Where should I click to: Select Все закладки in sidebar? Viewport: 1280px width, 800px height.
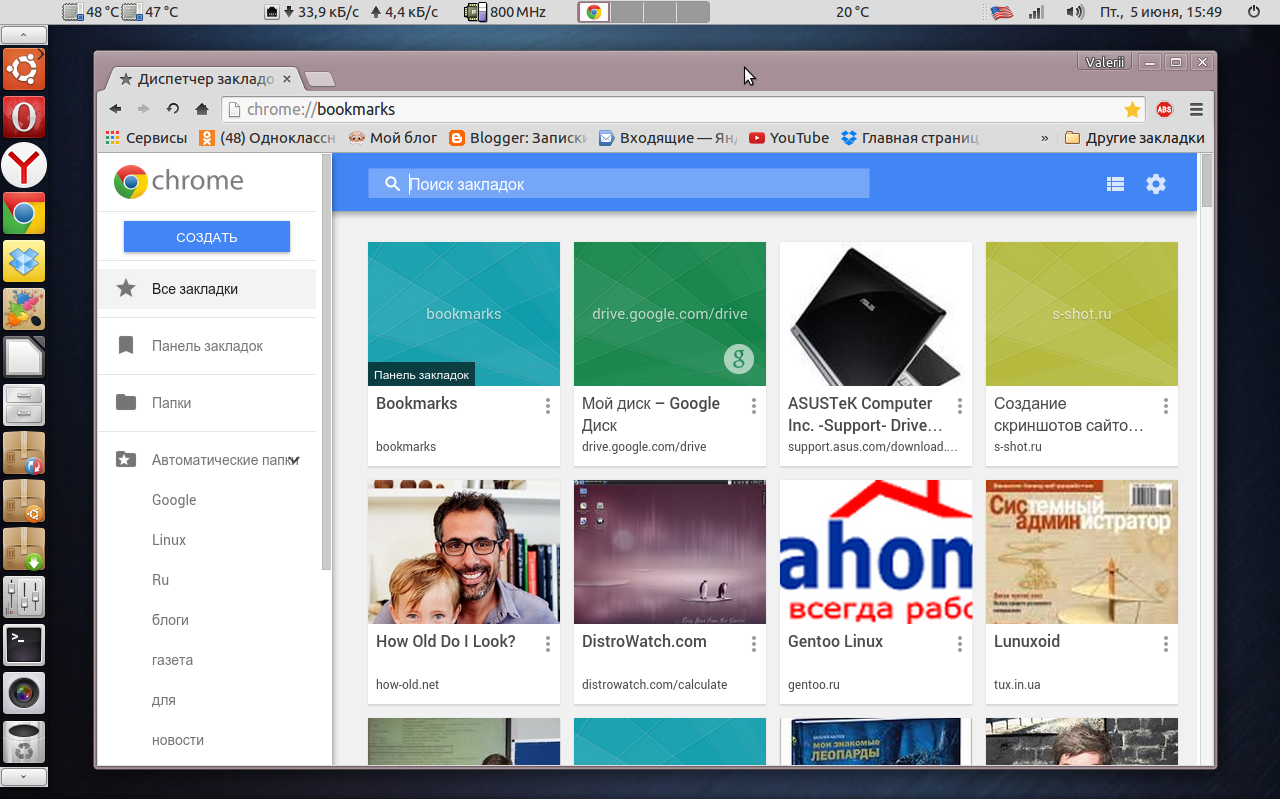(207, 289)
